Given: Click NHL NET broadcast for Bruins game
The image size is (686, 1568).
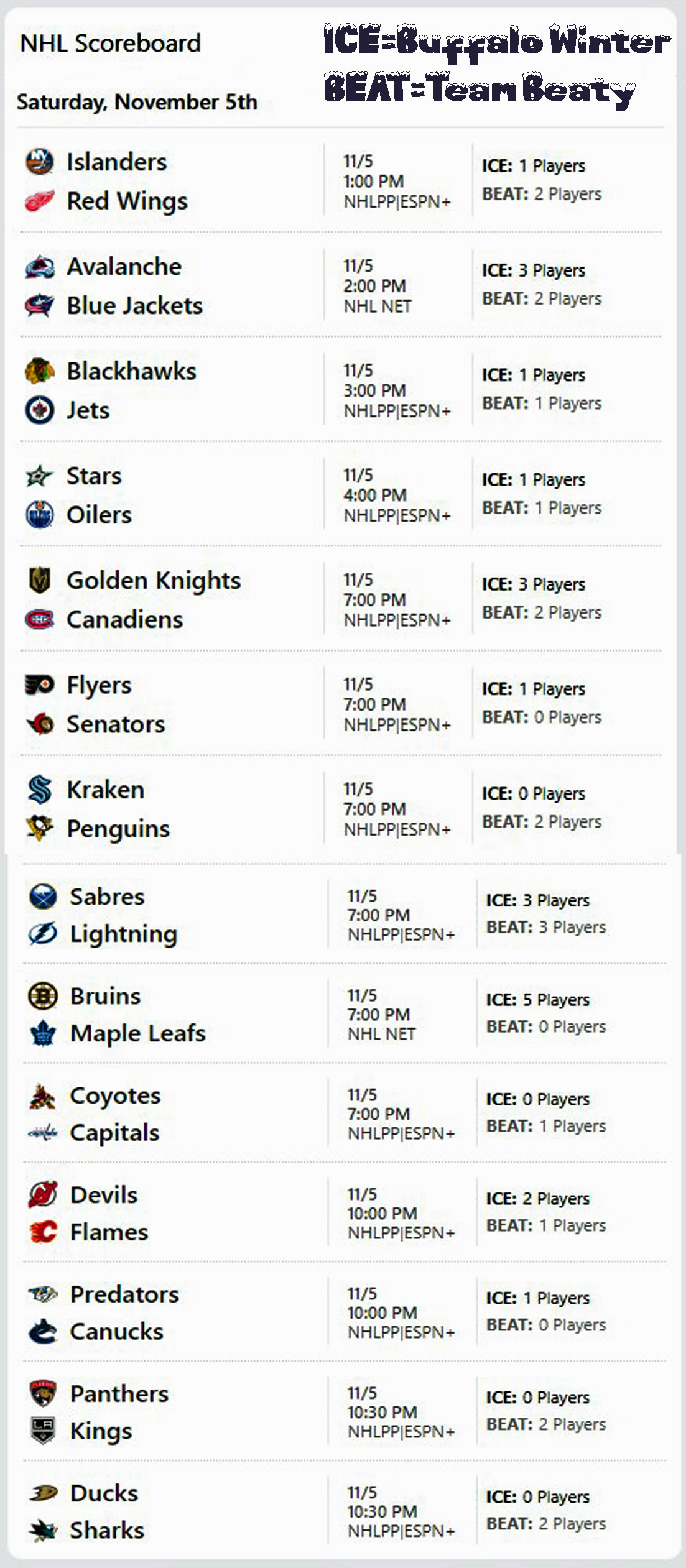Looking at the screenshot, I should tap(381, 1034).
